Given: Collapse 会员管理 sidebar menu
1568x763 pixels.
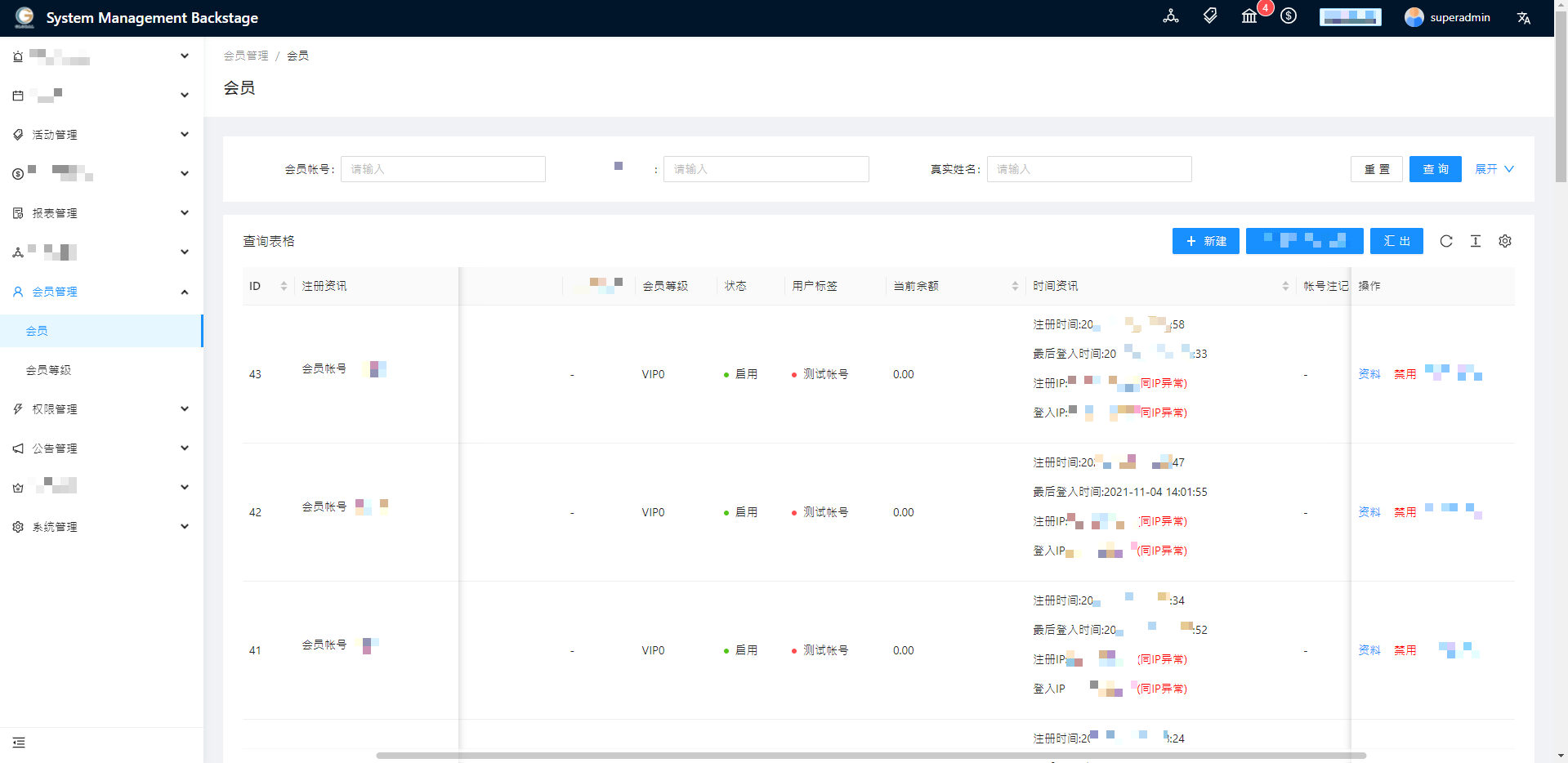Looking at the screenshot, I should point(101,292).
